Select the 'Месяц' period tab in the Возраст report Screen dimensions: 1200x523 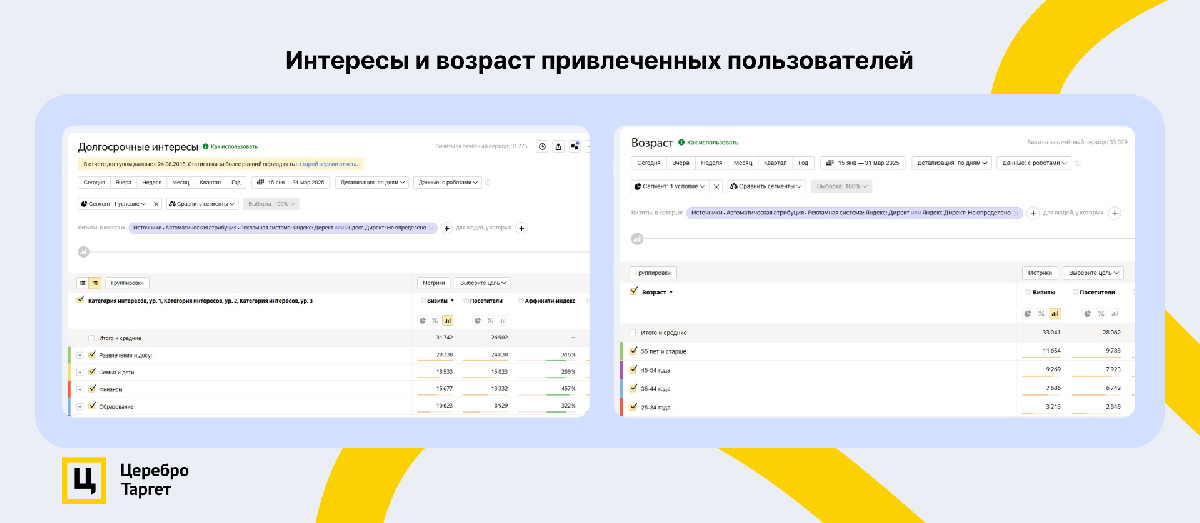743,162
